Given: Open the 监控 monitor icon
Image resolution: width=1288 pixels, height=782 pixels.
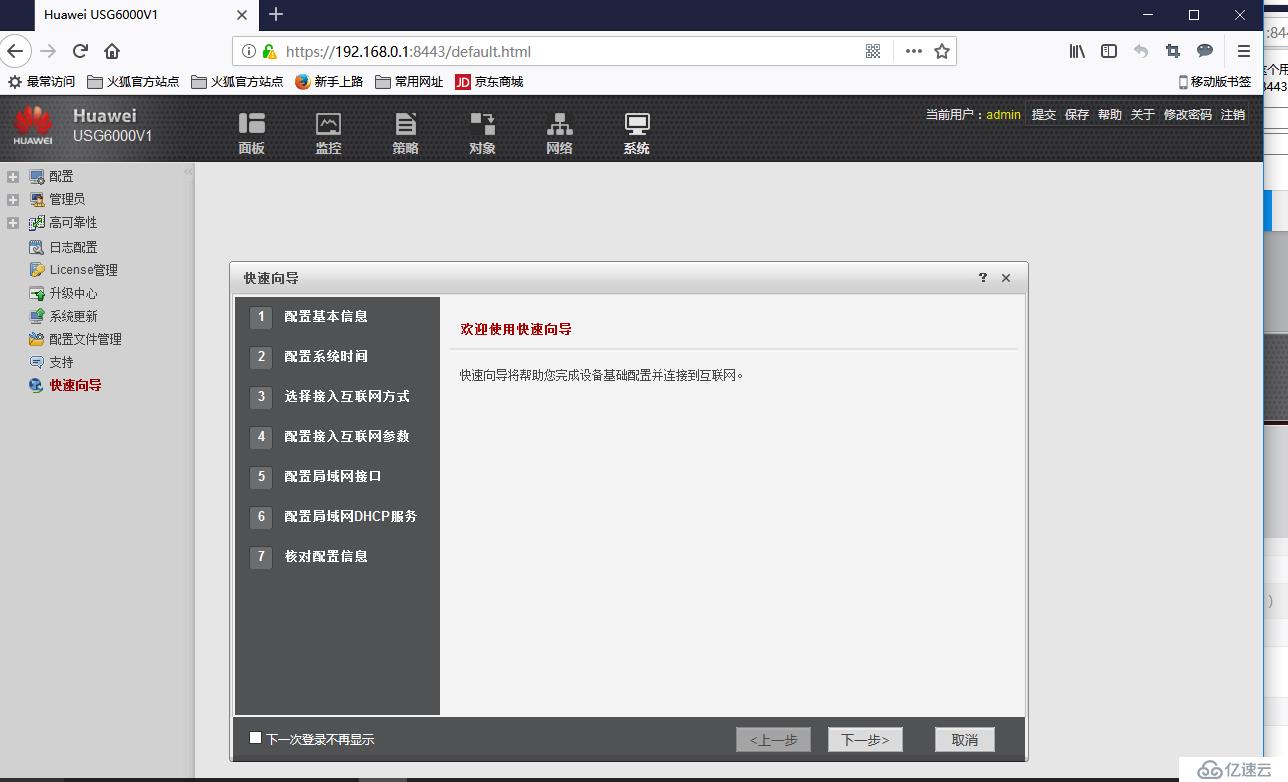Looking at the screenshot, I should [x=328, y=134].
